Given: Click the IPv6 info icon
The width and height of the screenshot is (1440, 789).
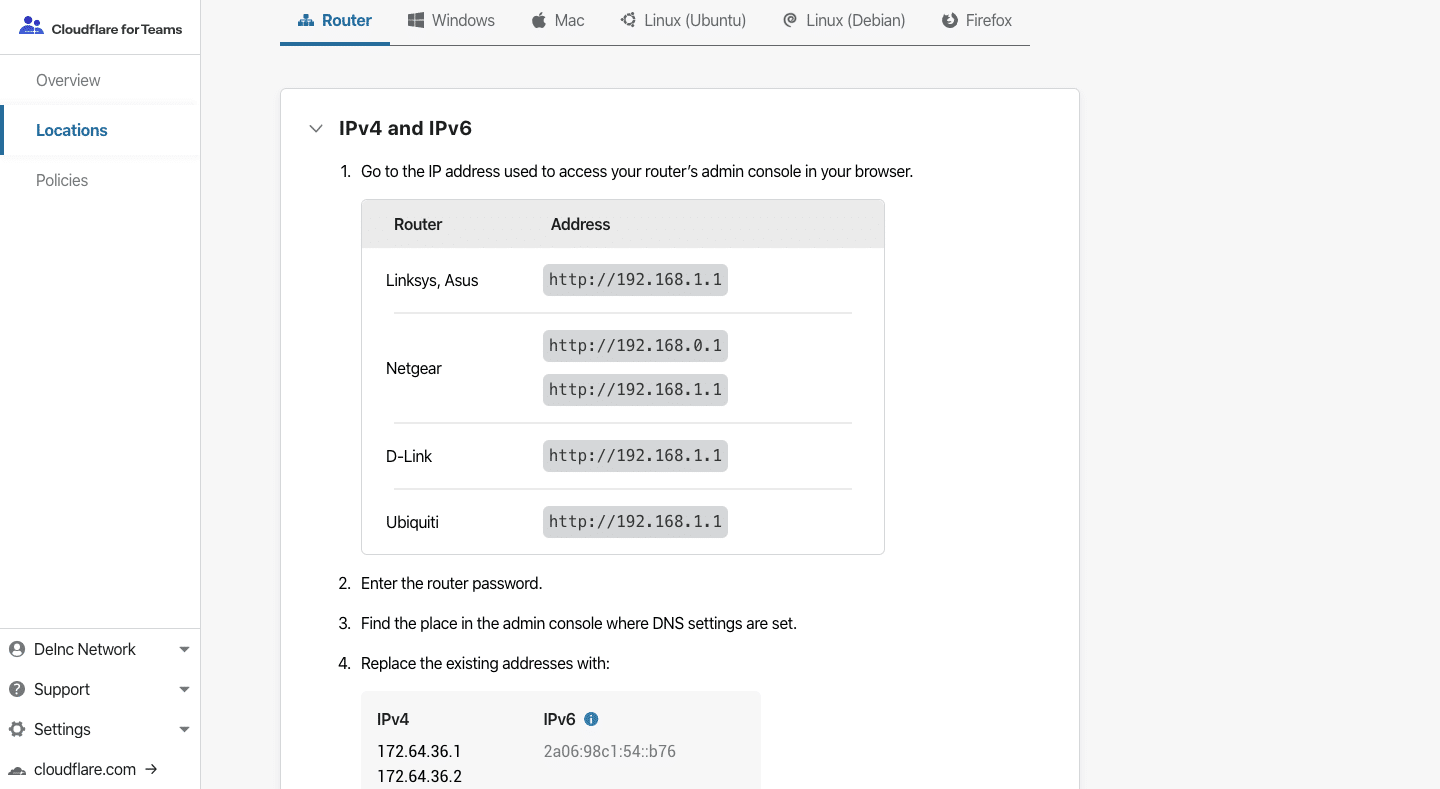Looking at the screenshot, I should point(591,719).
